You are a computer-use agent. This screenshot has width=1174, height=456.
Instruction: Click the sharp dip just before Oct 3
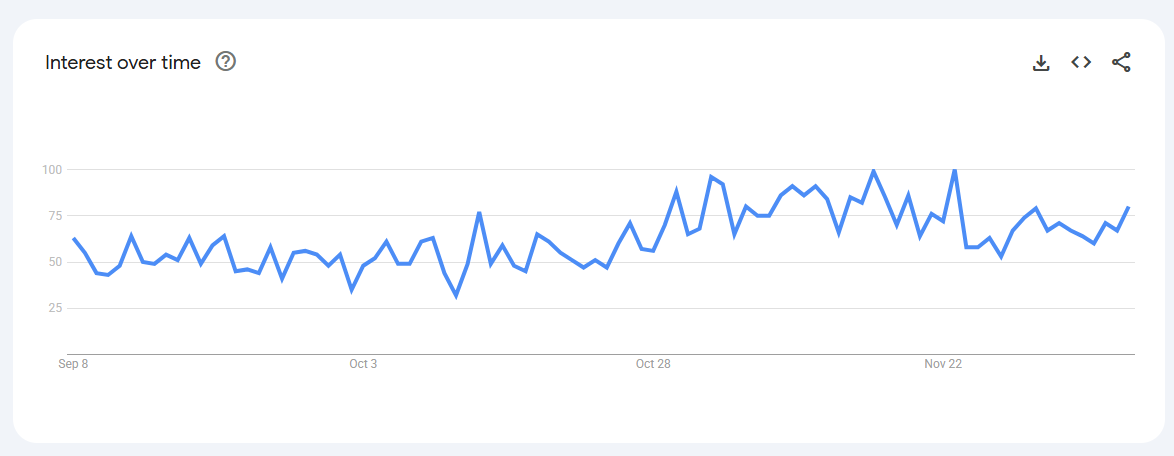351,290
